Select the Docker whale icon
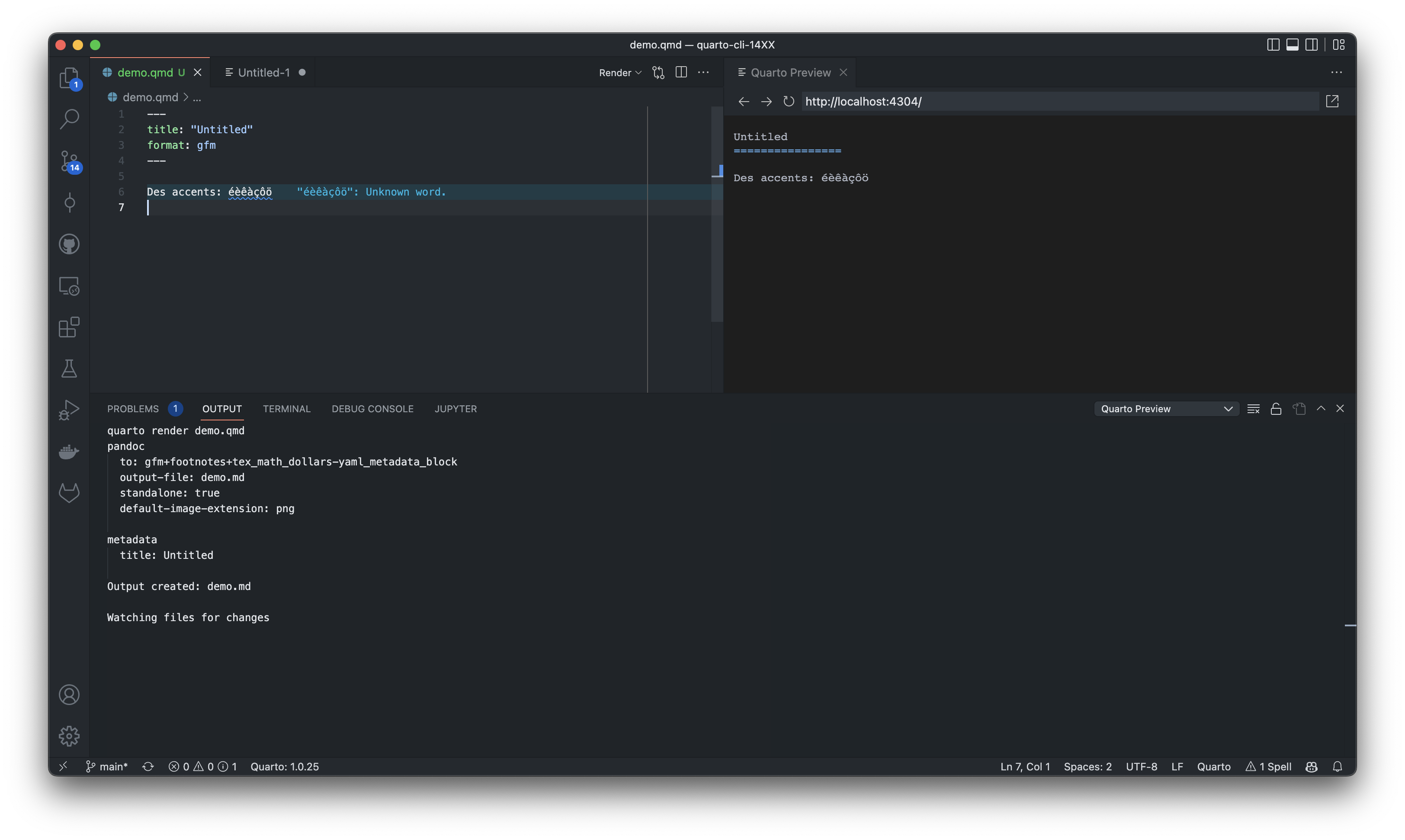The width and height of the screenshot is (1405, 840). click(69, 451)
